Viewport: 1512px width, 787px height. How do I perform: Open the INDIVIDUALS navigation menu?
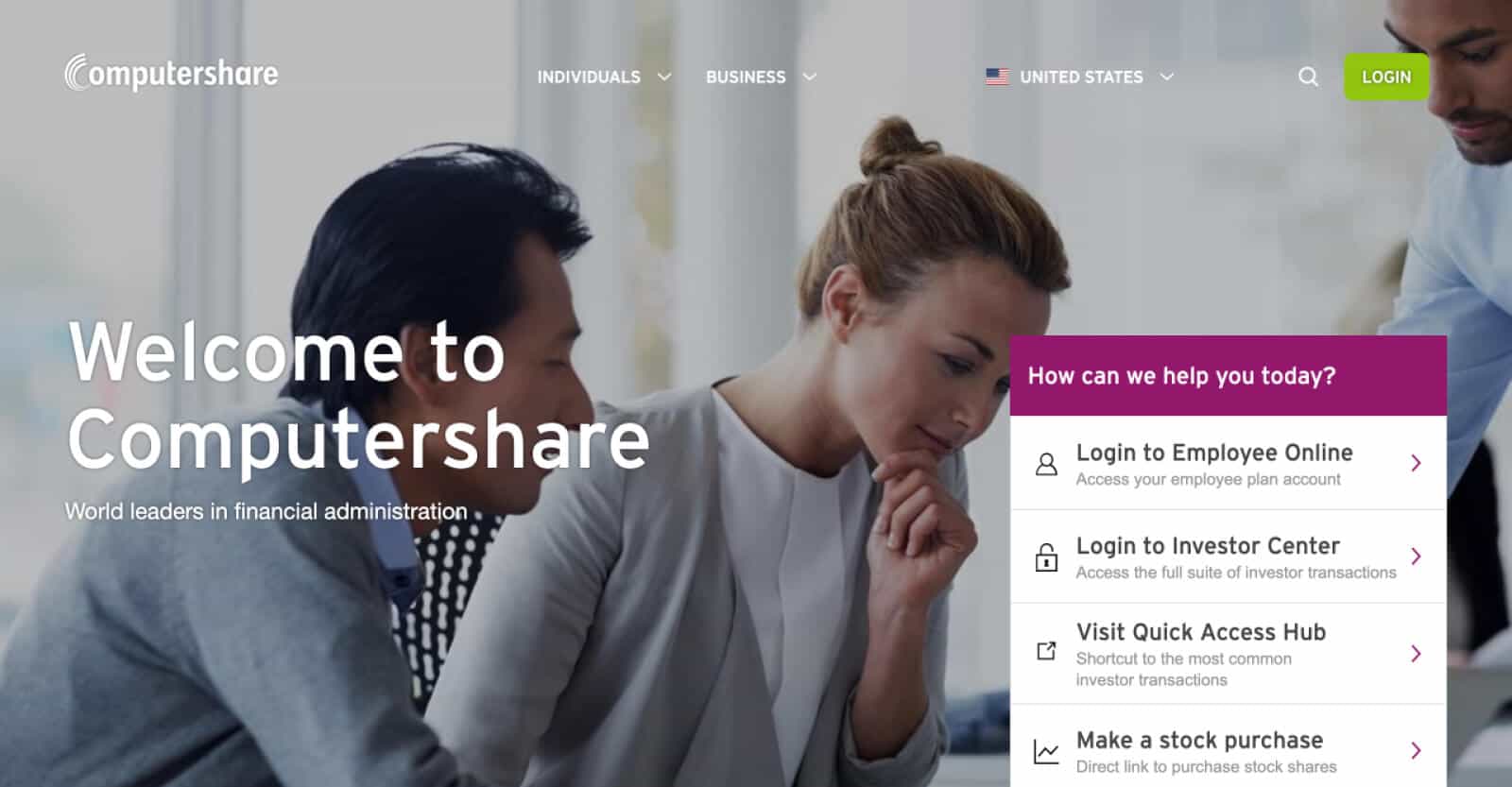click(x=589, y=77)
